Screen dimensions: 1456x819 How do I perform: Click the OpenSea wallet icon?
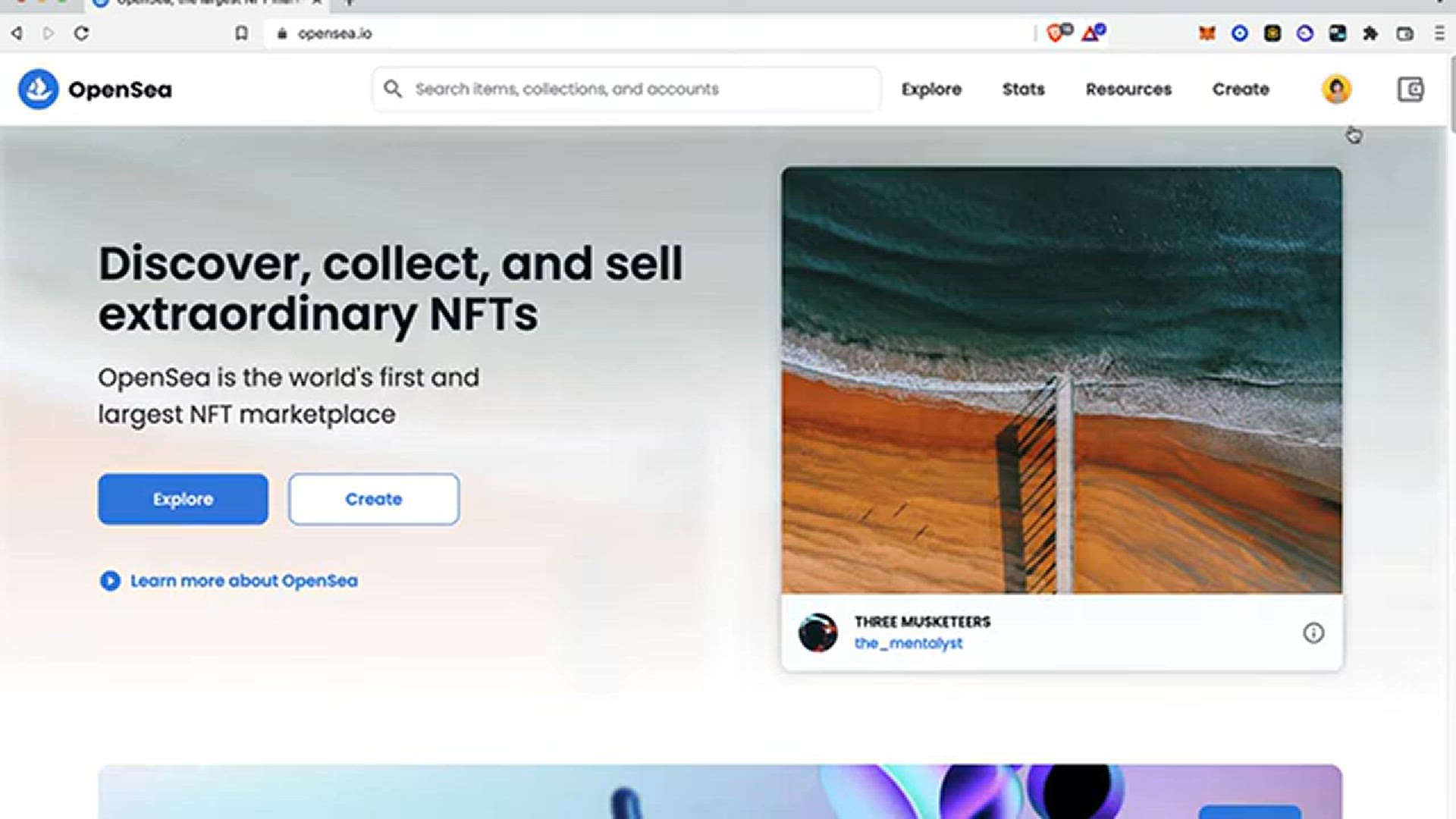[x=1410, y=89]
